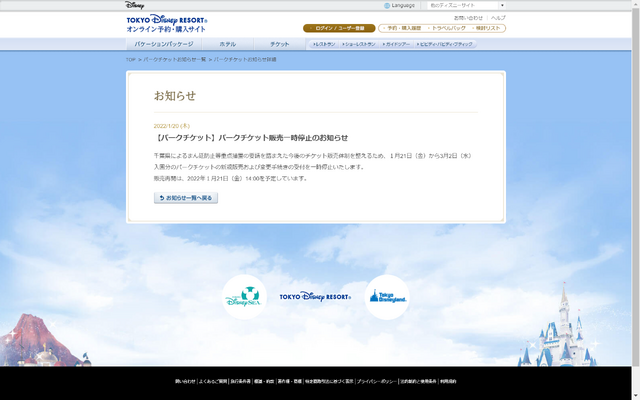
Task: Open the お問い合わせ footer link
Action: (x=185, y=382)
